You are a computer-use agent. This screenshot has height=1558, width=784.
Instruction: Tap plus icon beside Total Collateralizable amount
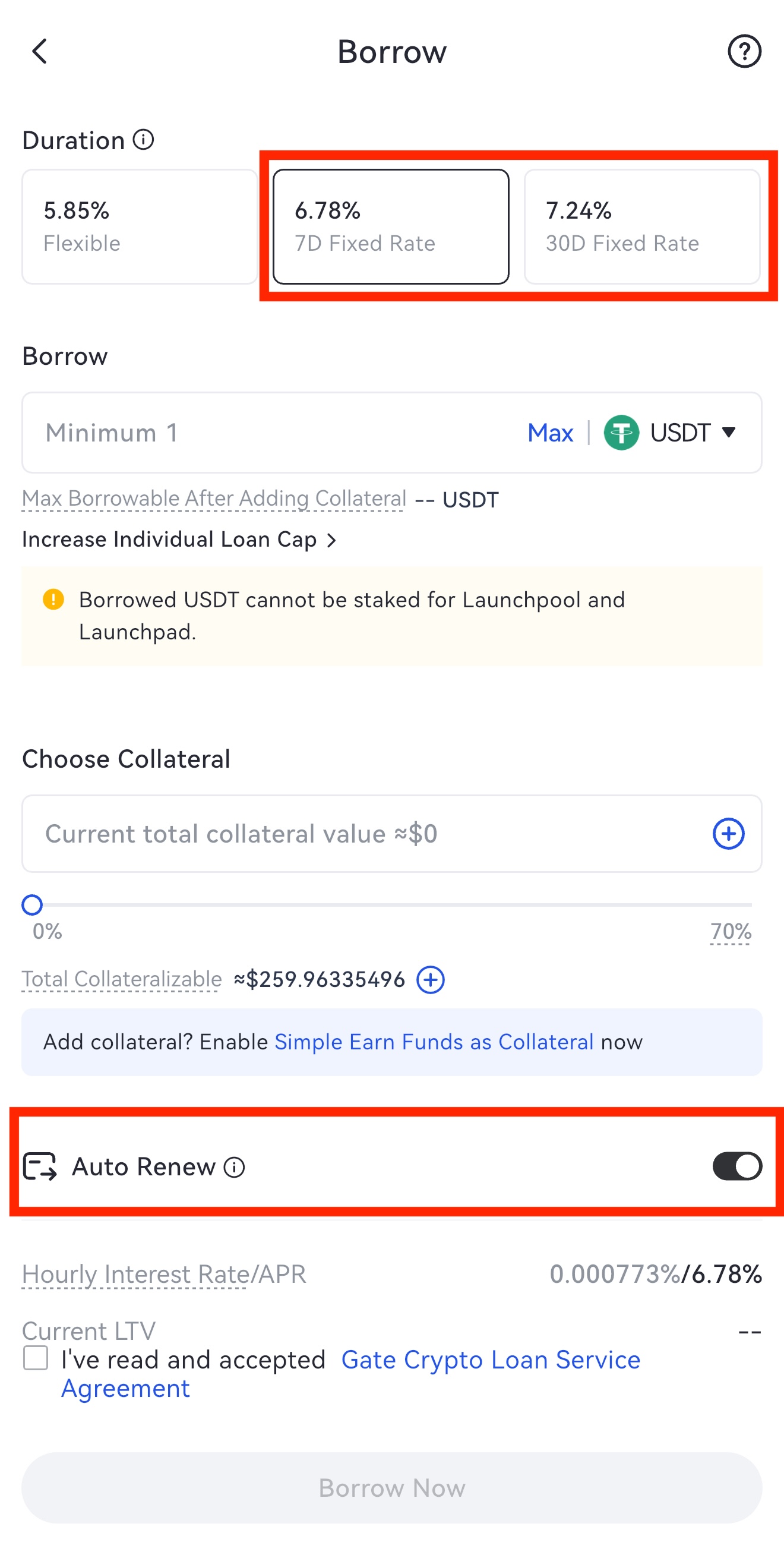(431, 979)
